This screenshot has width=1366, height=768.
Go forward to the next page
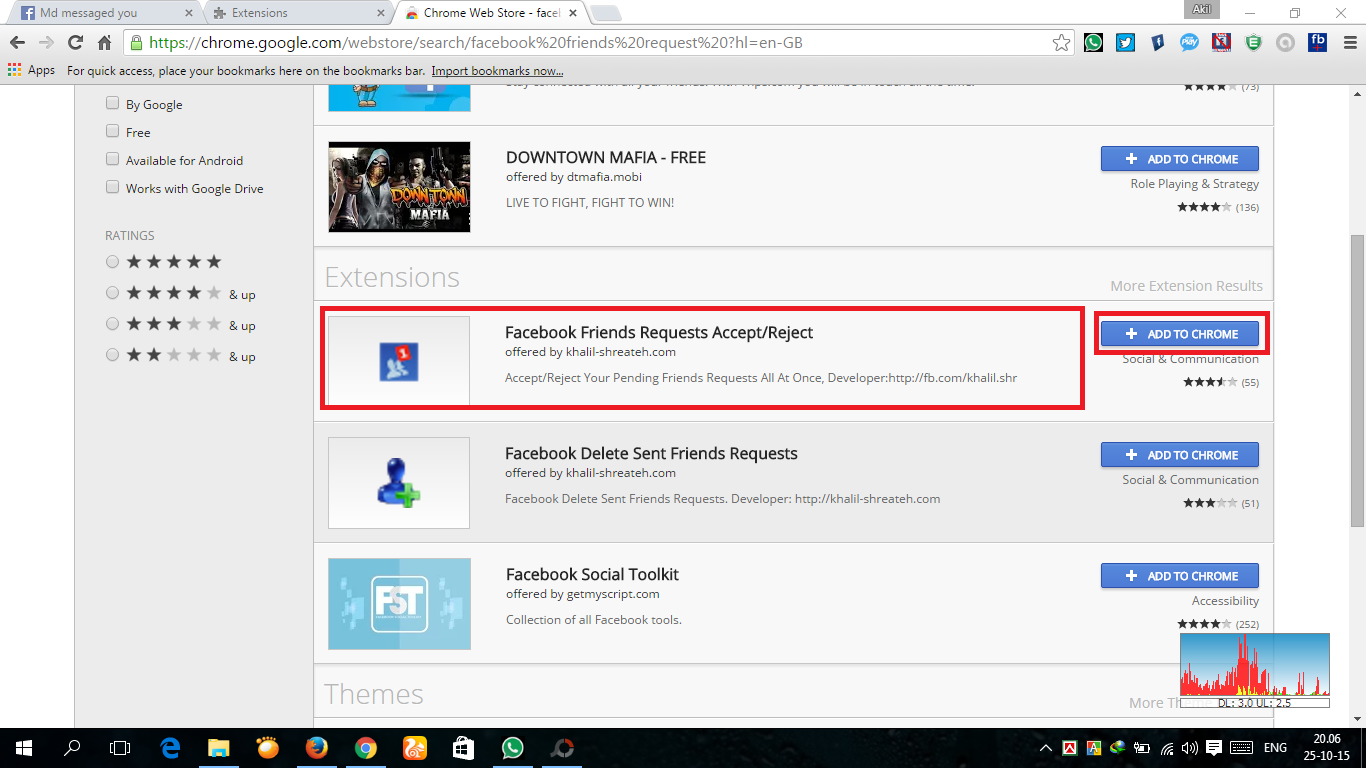(46, 43)
